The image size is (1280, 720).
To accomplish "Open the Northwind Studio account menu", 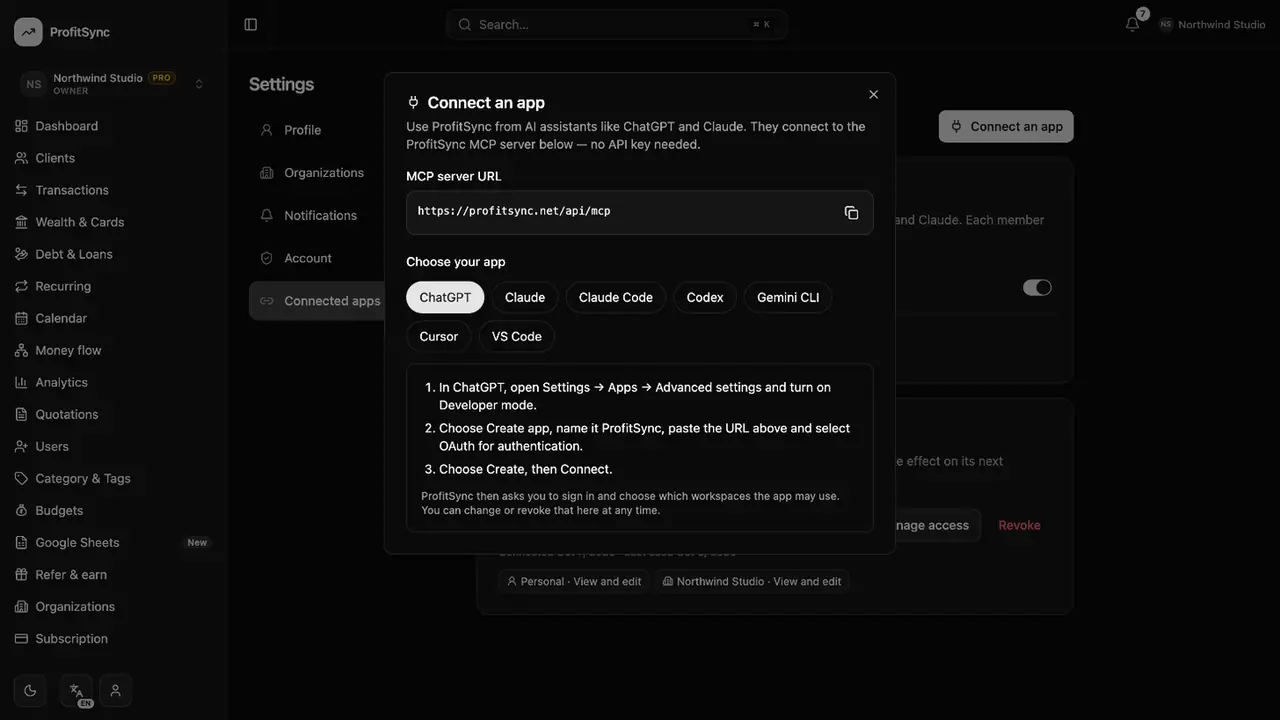I will tap(1212, 24).
